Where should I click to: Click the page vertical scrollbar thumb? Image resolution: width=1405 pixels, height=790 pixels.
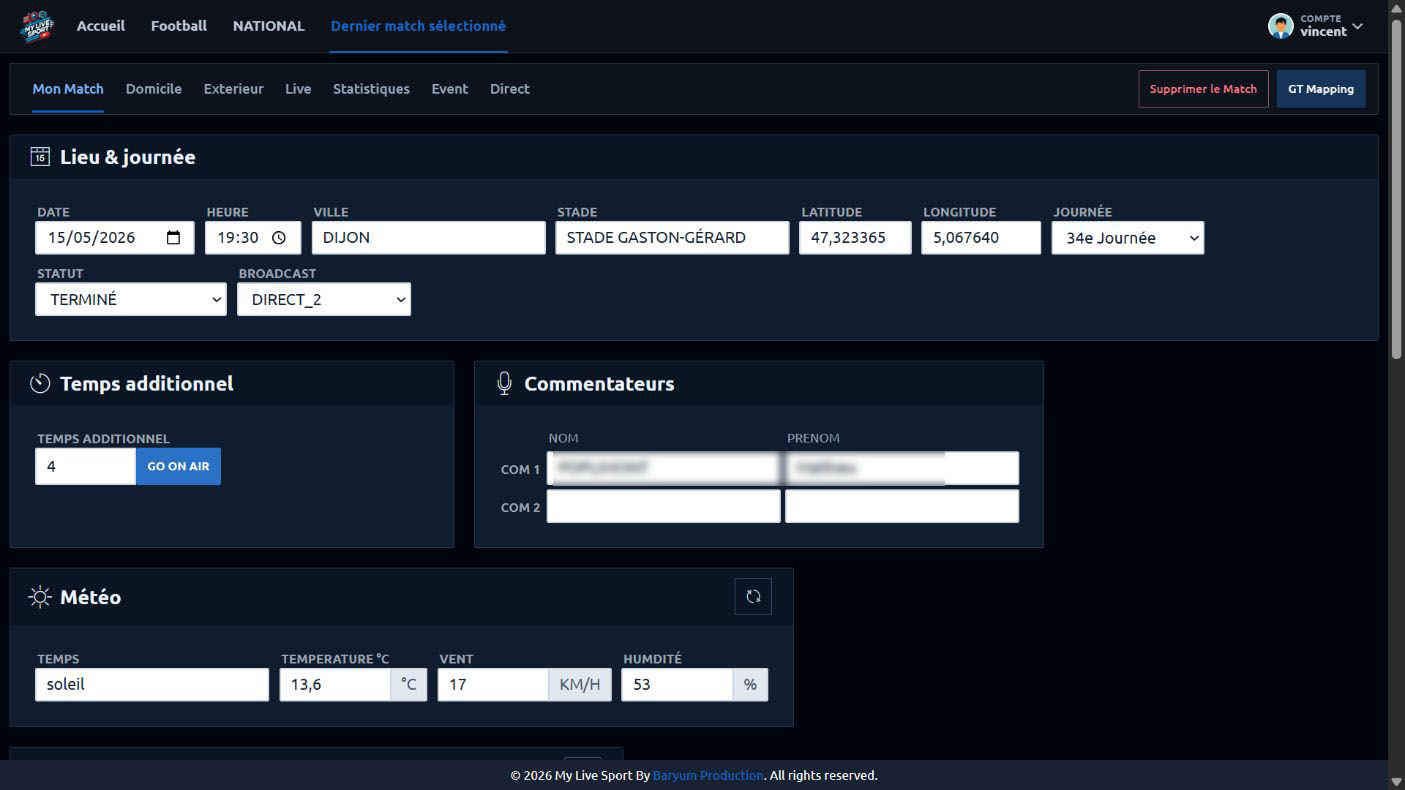pyautogui.click(x=1397, y=190)
